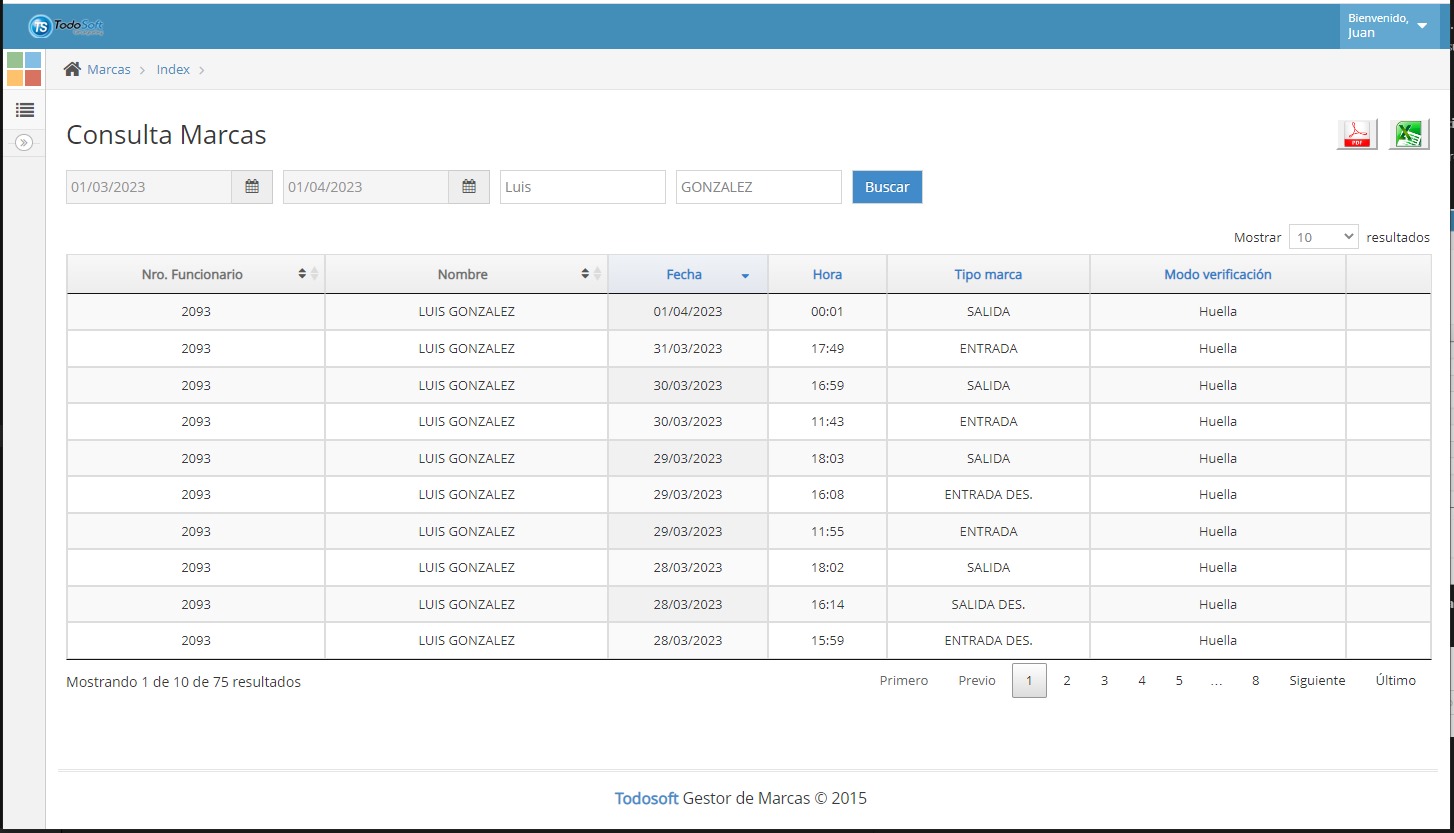The width and height of the screenshot is (1454, 833).
Task: Click the surname field containing GONZALEZ
Action: 759,187
